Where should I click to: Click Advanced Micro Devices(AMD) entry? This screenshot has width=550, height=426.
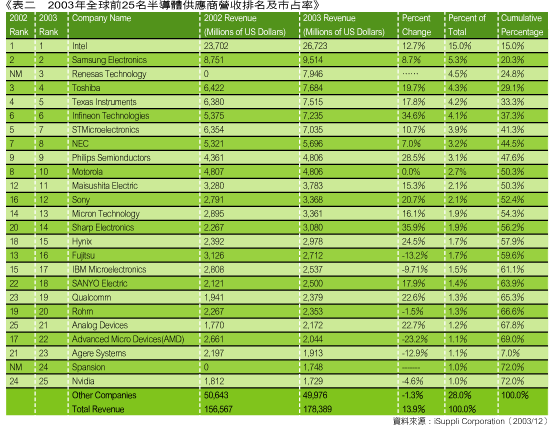pos(128,339)
